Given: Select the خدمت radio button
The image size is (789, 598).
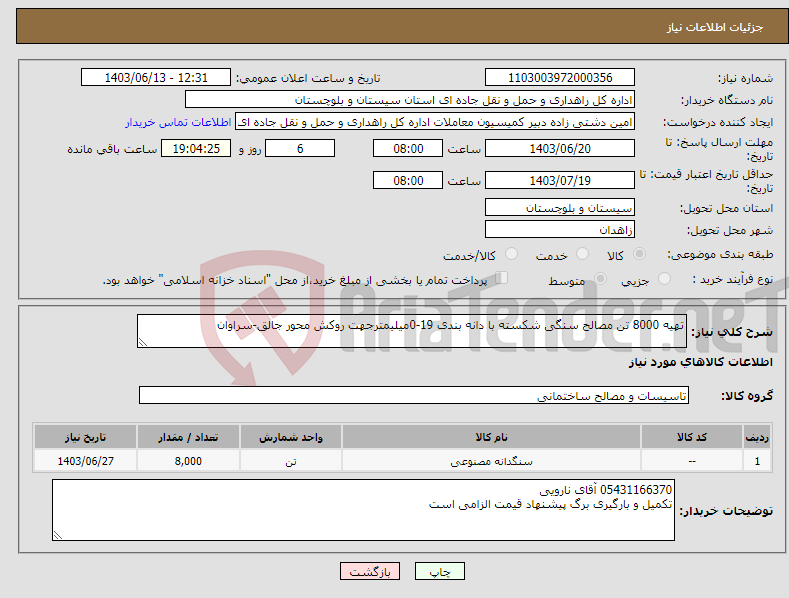Looking at the screenshot, I should coord(582,254).
